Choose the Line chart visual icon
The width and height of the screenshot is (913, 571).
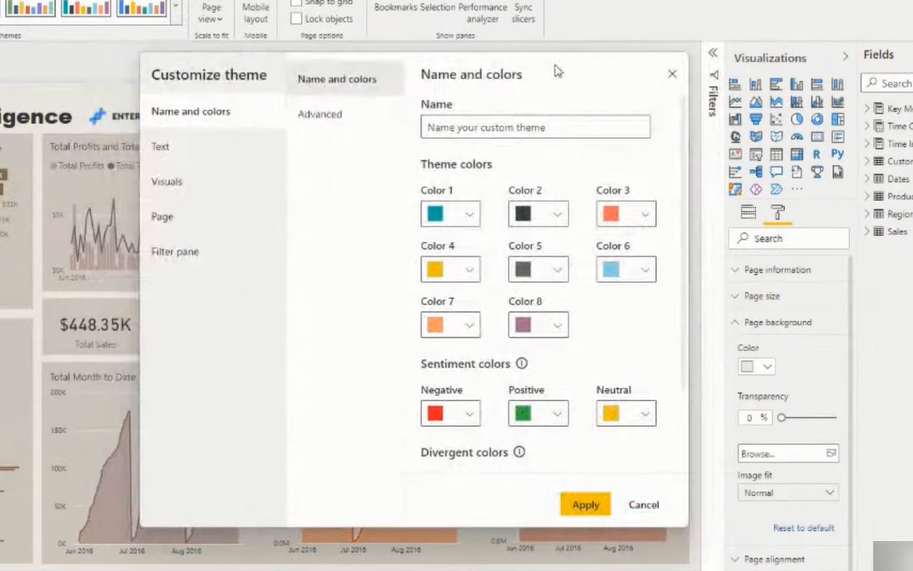[x=735, y=102]
